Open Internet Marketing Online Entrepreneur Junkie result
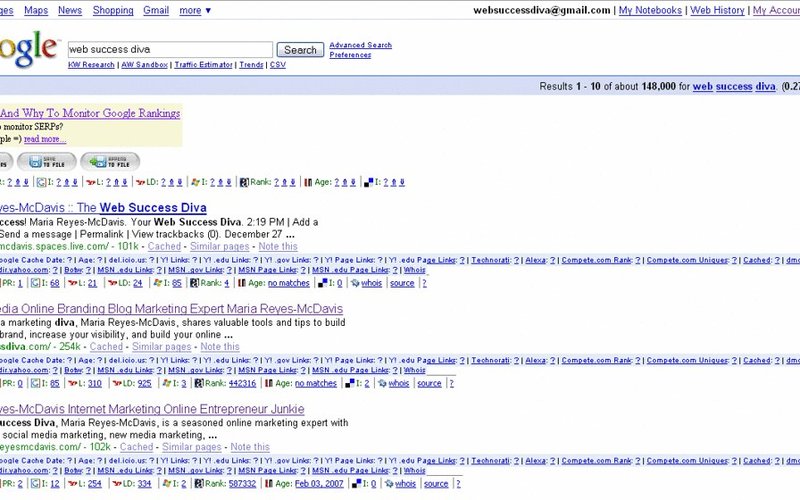 point(152,409)
